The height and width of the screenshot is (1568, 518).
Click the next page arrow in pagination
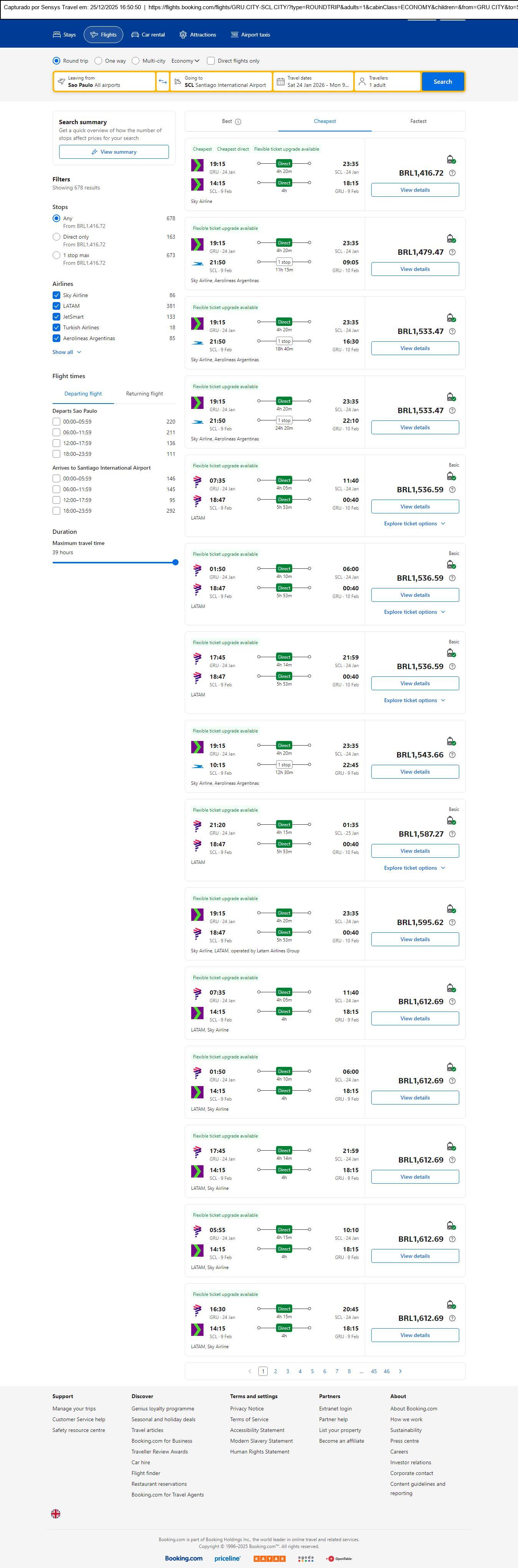coord(400,1371)
